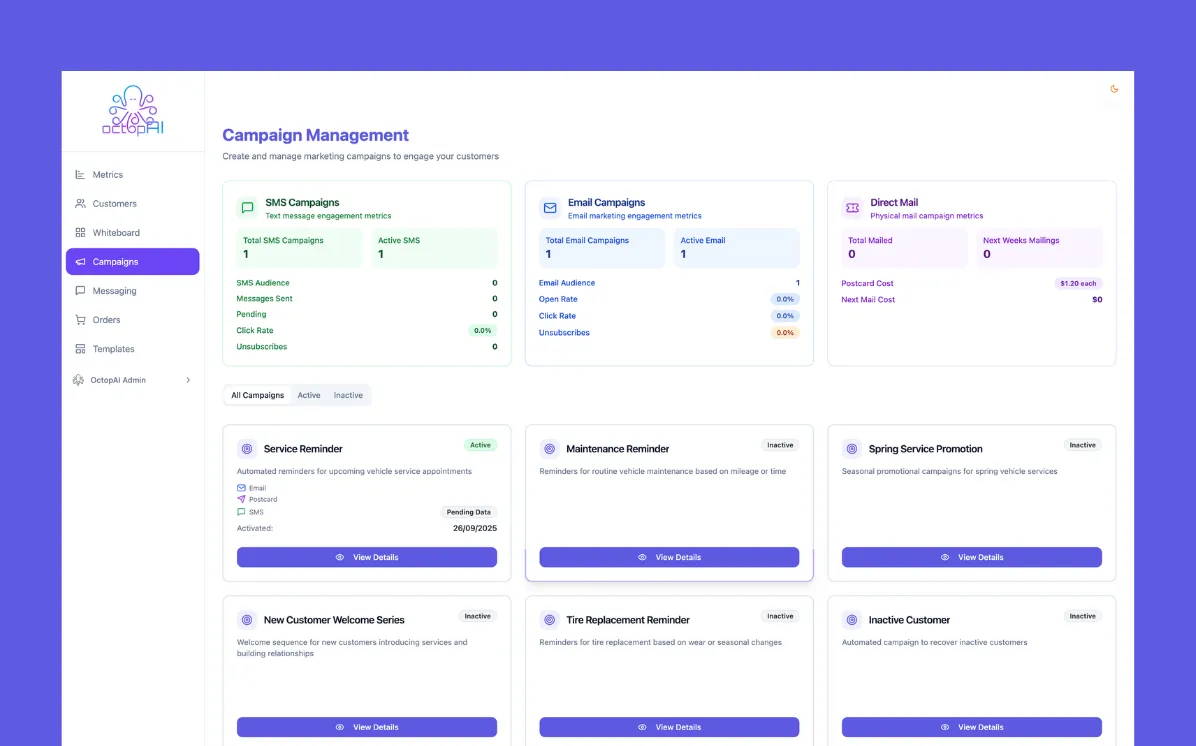This screenshot has height=746, width=1196.
Task: Switch to the Inactive campaigns tab
Action: [348, 395]
